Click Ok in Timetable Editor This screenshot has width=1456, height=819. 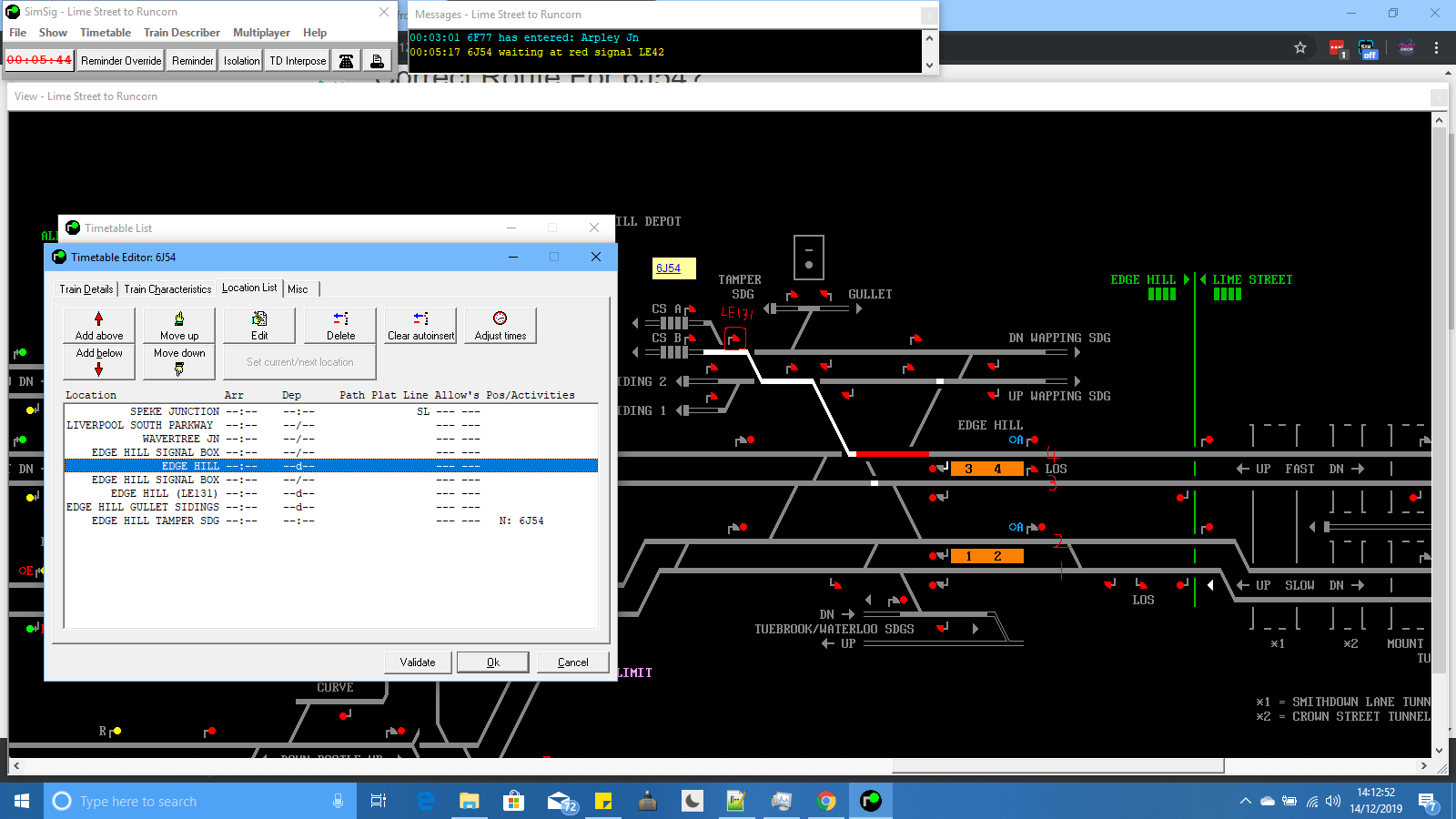492,662
